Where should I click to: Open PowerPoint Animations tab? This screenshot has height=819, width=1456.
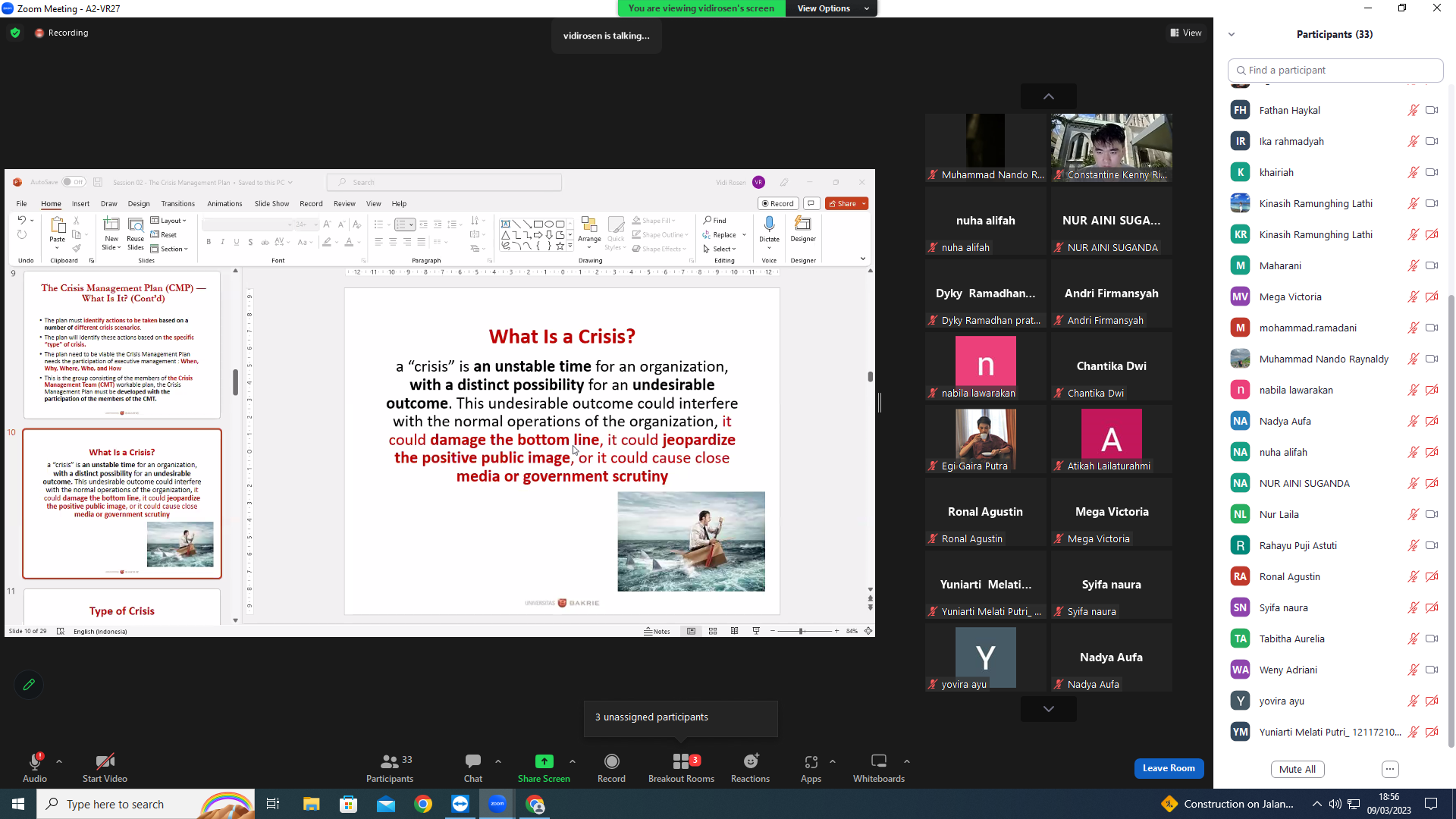[x=225, y=204]
